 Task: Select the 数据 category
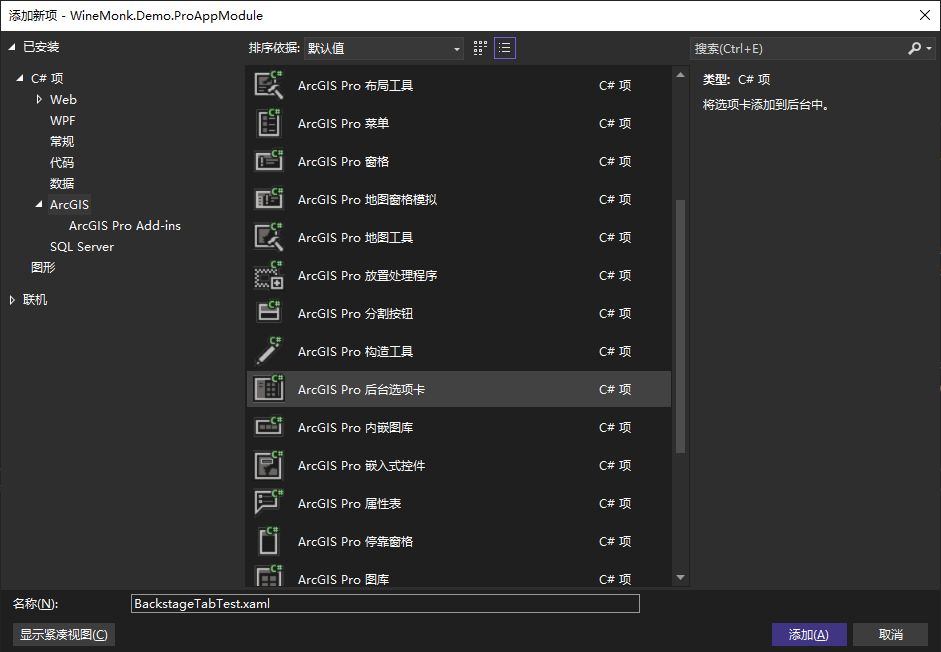pos(62,183)
